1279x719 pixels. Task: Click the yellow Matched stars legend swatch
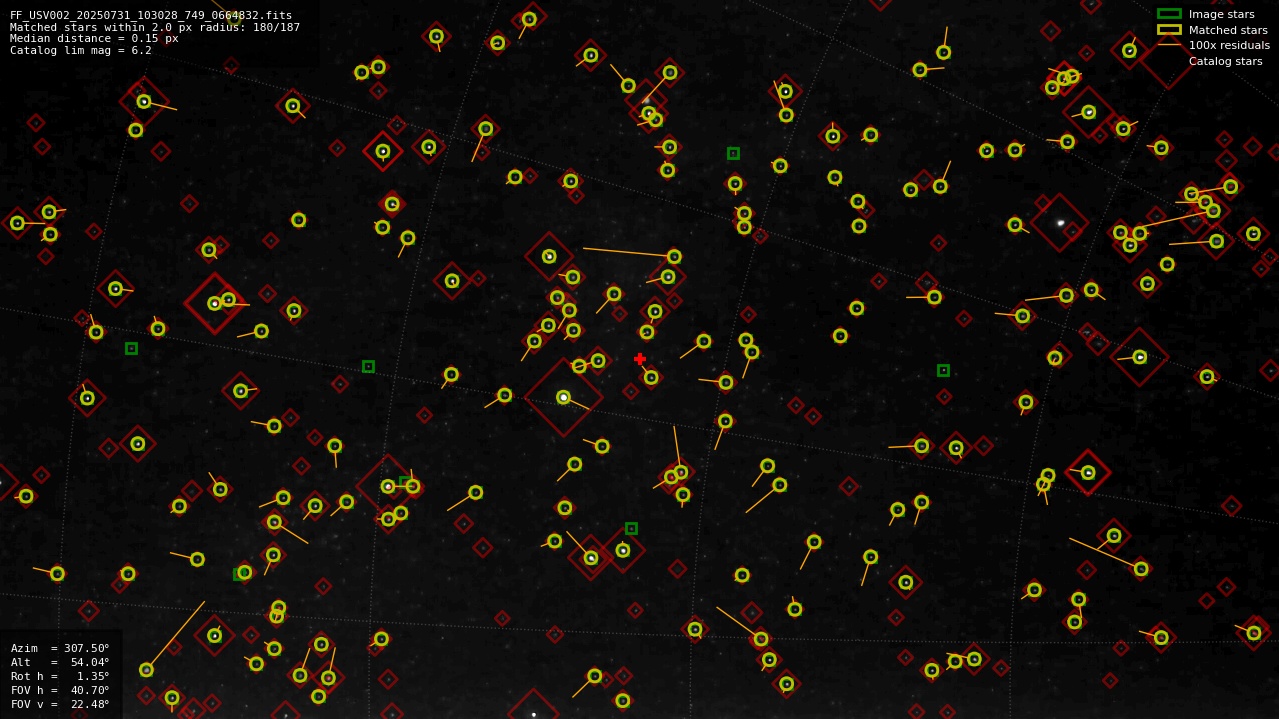[x=1169, y=30]
